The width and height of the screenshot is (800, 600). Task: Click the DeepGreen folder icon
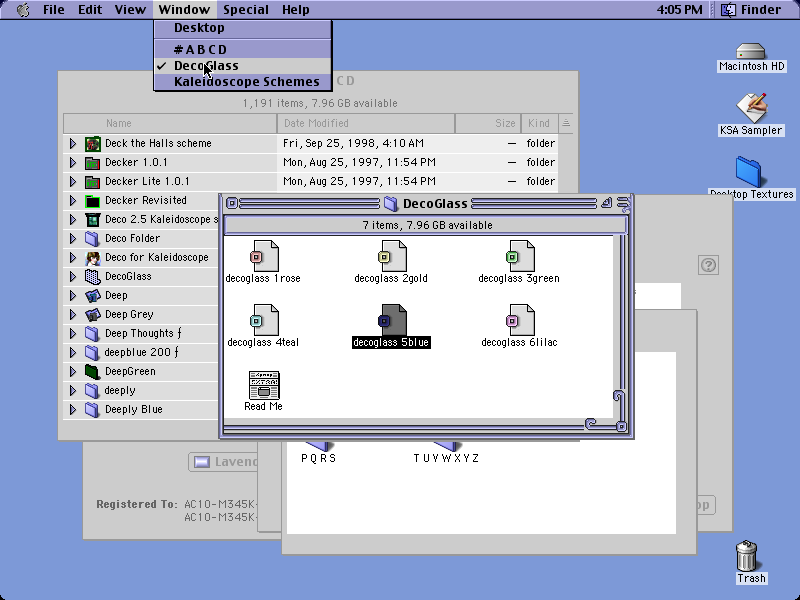(92, 372)
